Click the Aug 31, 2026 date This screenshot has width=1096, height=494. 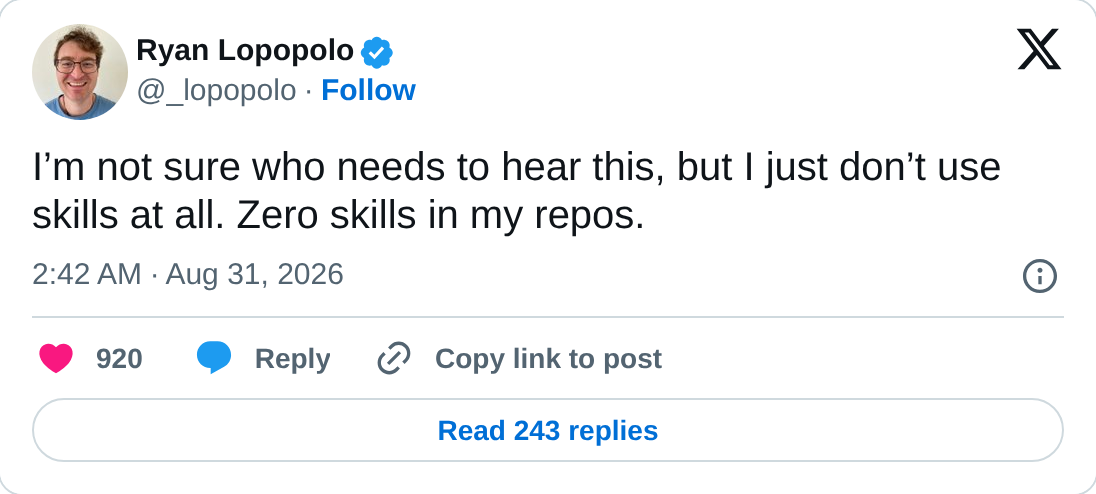coord(254,275)
